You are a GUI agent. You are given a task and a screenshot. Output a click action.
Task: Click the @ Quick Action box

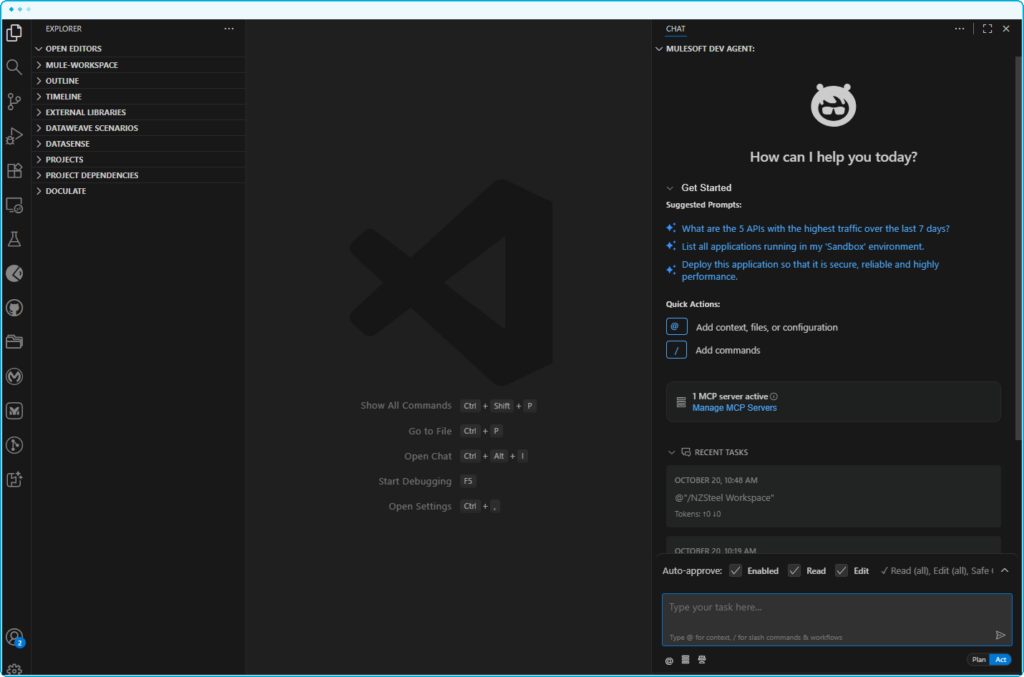(x=676, y=326)
